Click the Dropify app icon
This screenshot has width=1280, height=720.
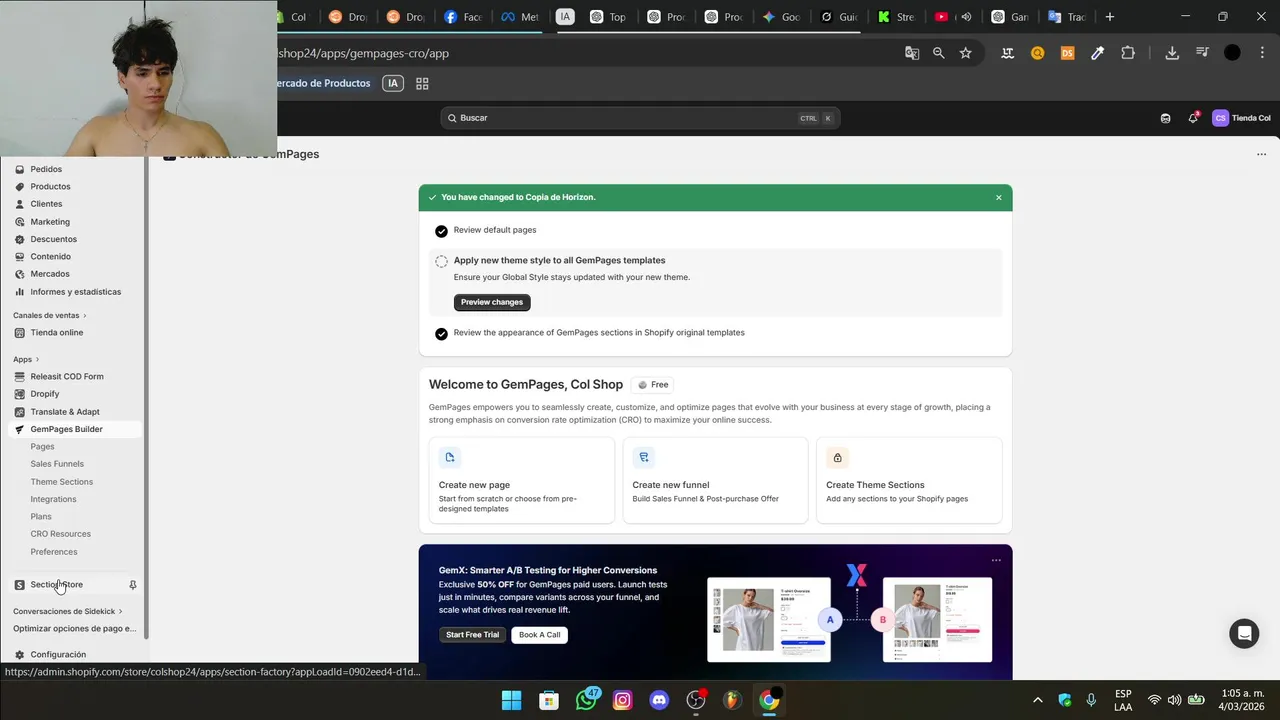[20, 394]
